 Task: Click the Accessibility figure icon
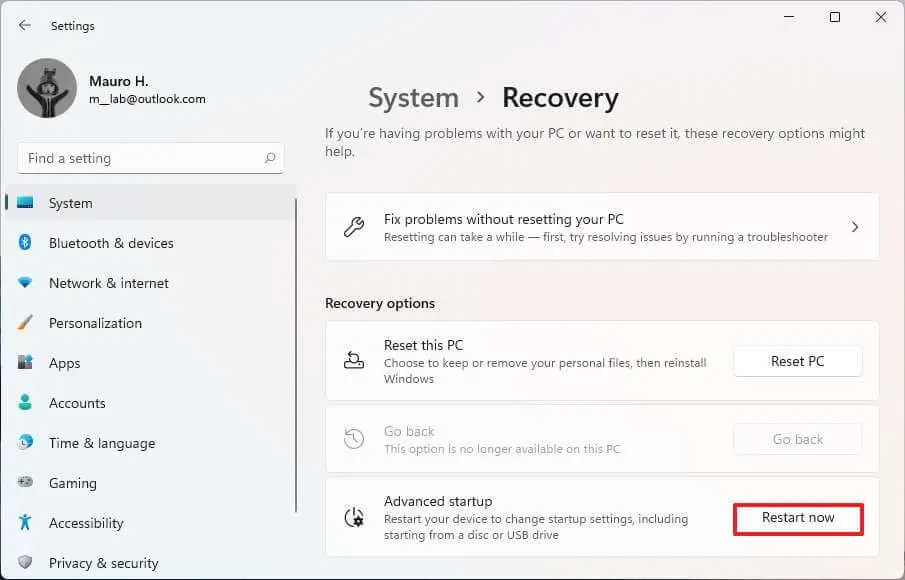[25, 523]
